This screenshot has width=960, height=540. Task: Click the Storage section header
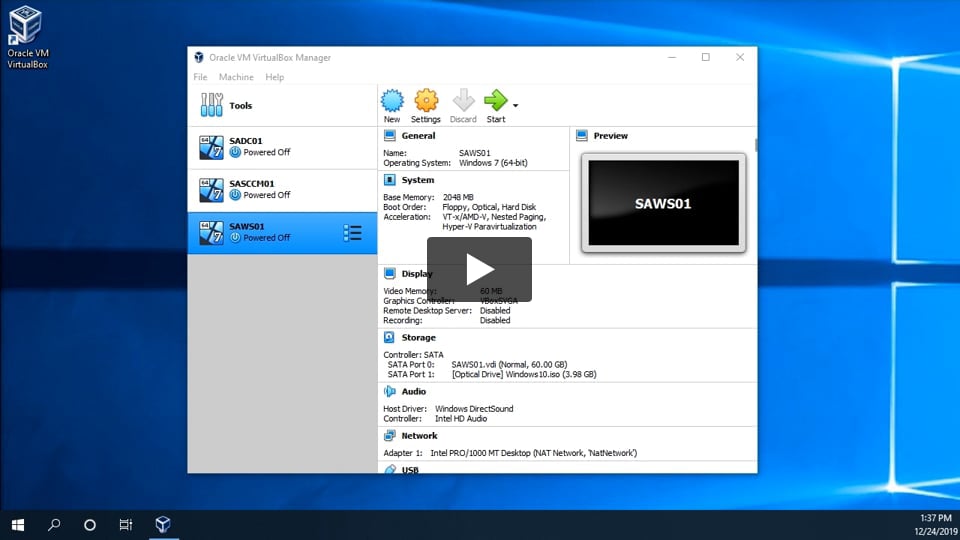(418, 338)
